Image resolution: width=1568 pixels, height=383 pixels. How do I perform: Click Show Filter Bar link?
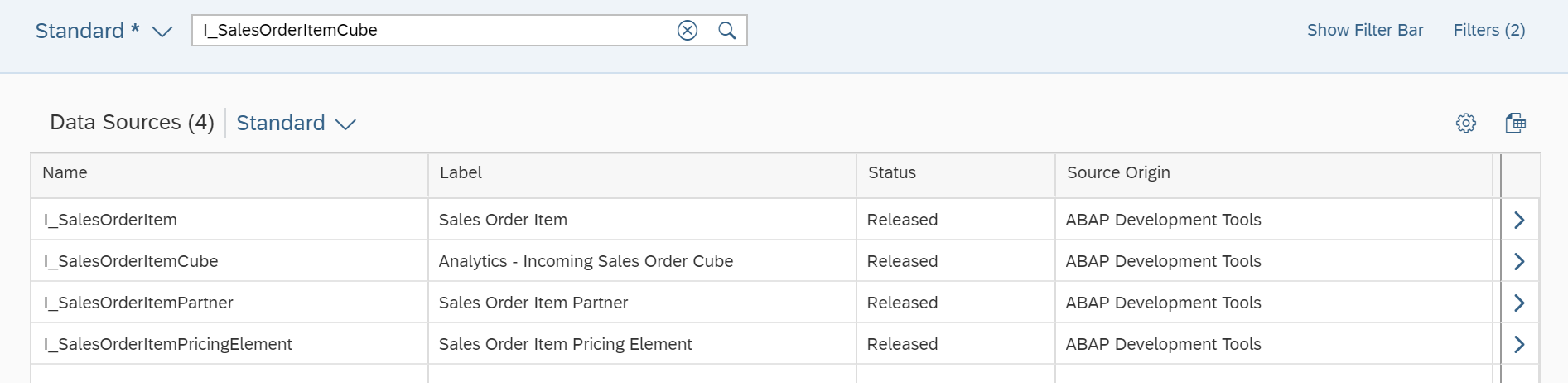1365,30
